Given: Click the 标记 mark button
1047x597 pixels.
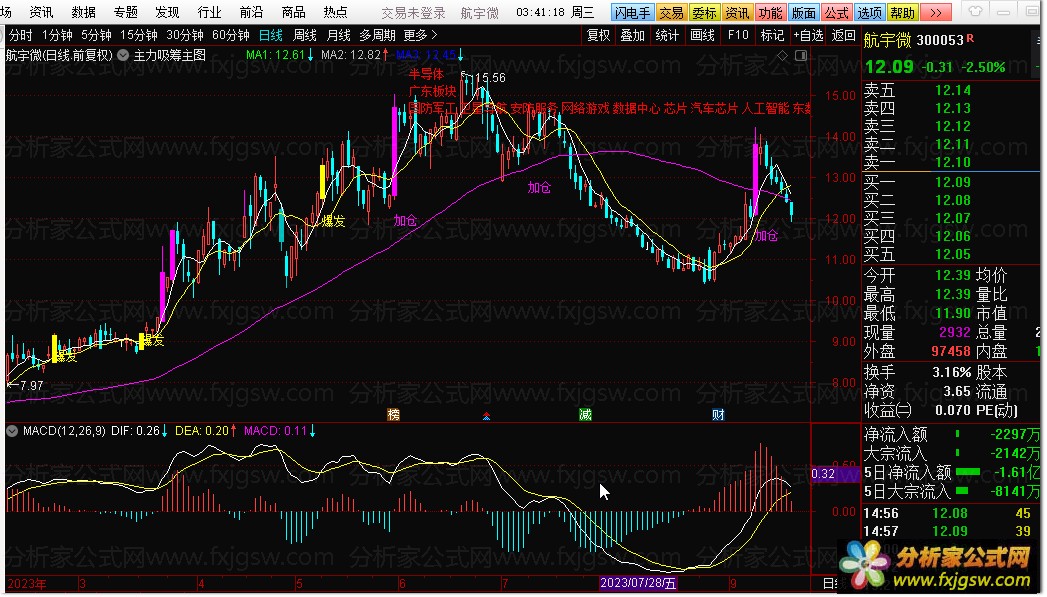Looking at the screenshot, I should [773, 35].
